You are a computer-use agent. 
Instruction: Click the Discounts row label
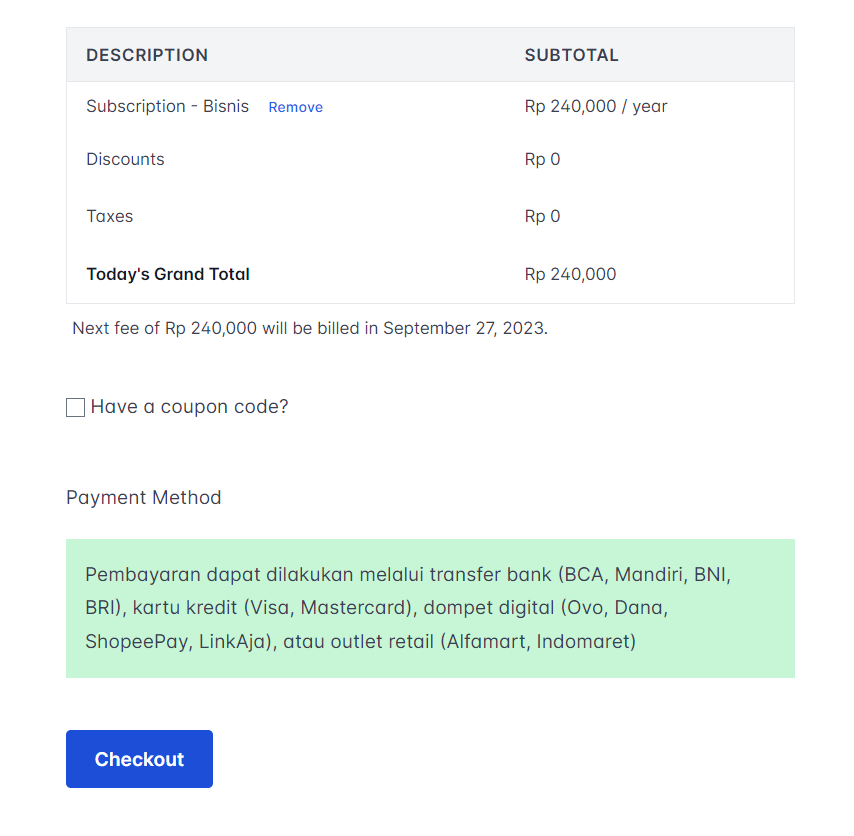tap(125, 159)
